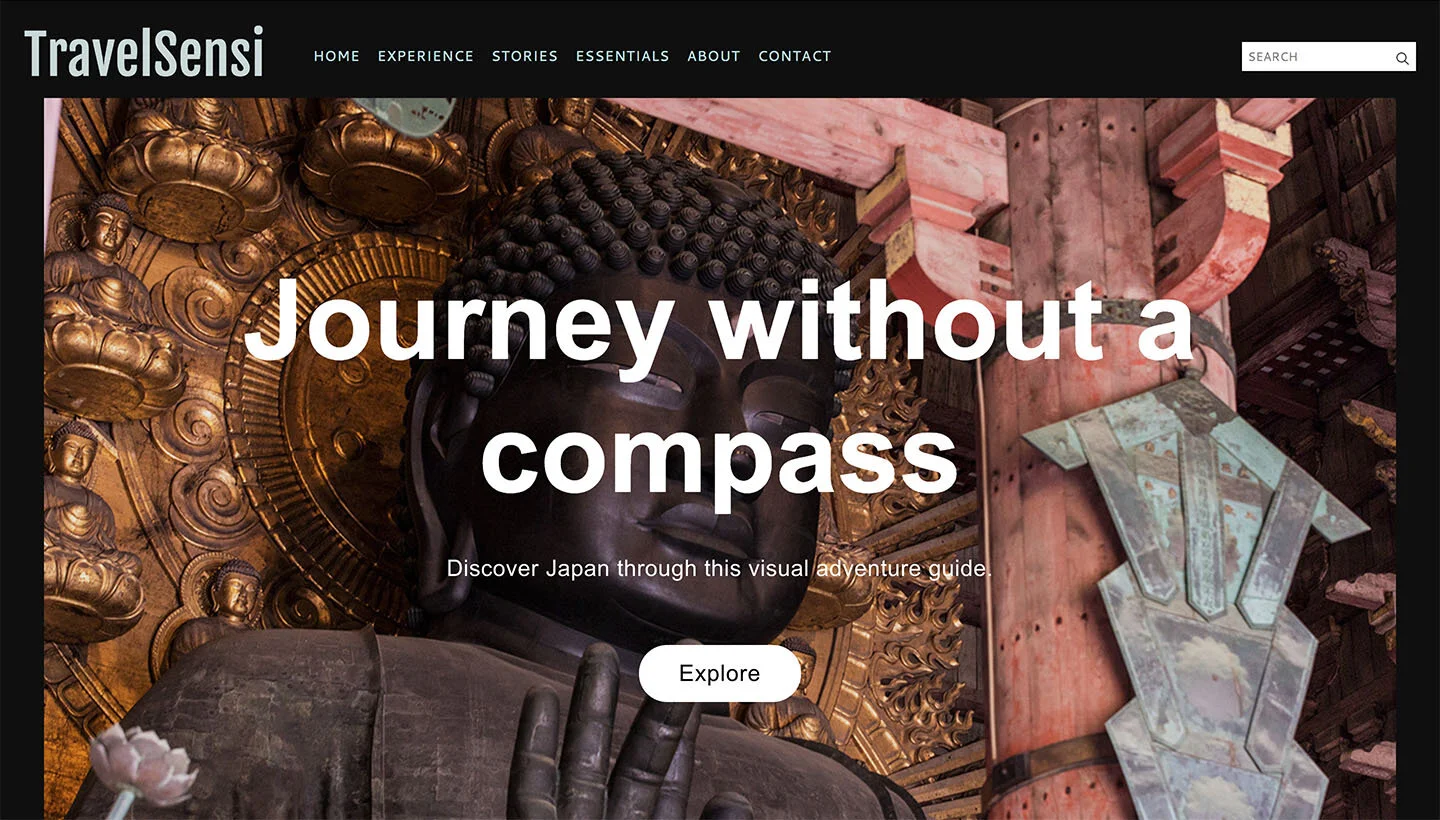Go to the HOME menu item
Viewport: 1440px width, 820px height.
coord(337,56)
